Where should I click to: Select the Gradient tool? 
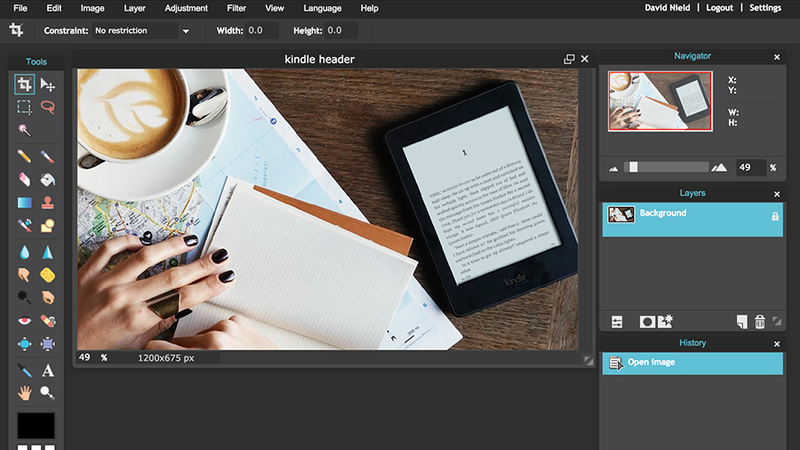(24, 203)
